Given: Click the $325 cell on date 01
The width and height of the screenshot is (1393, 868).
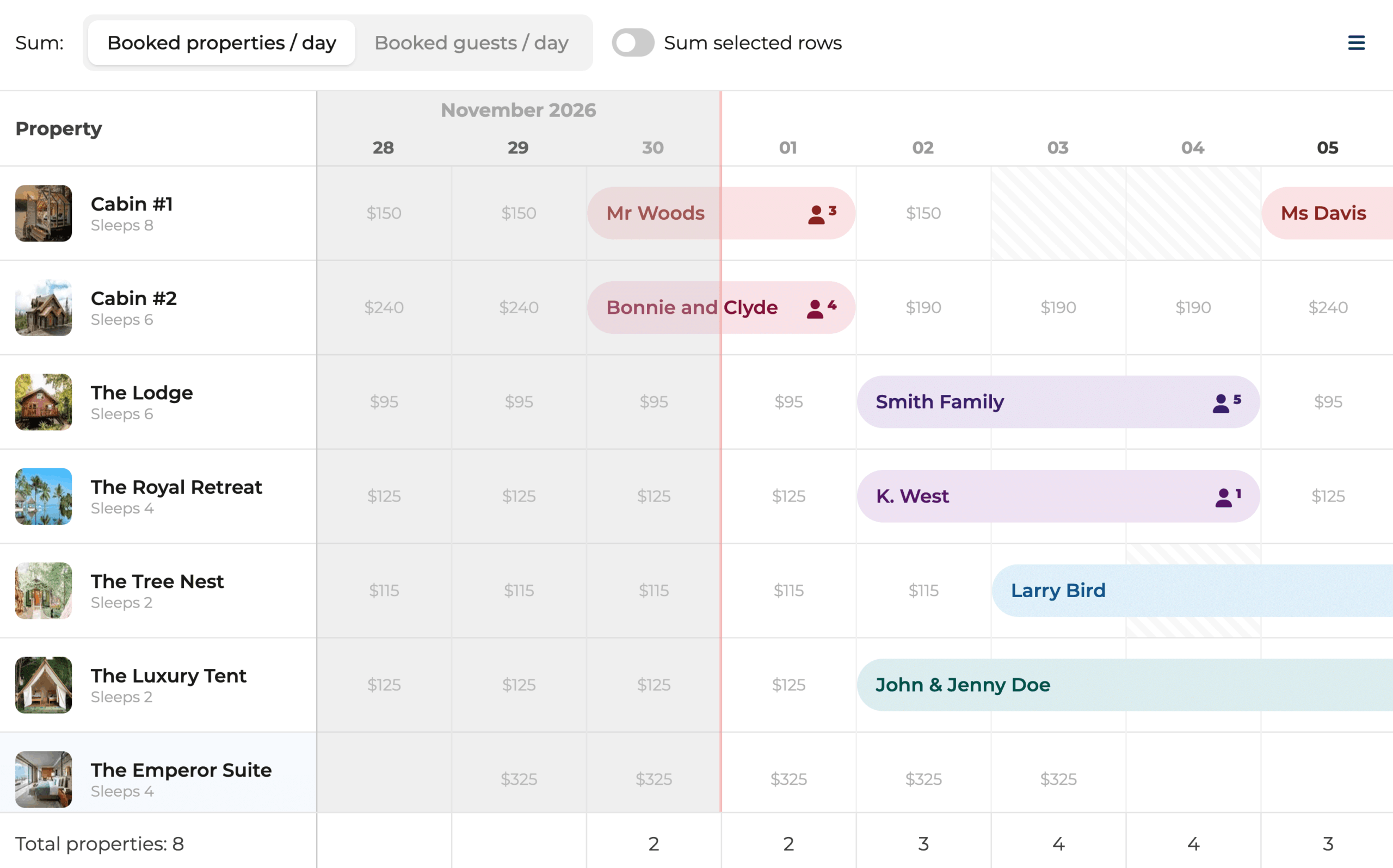Looking at the screenshot, I should [x=788, y=779].
